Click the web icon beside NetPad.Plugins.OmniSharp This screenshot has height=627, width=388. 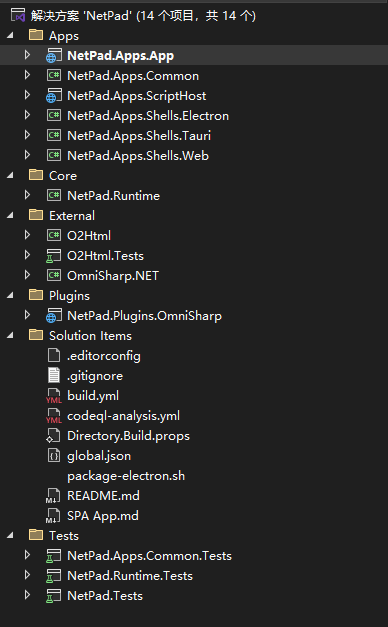click(x=54, y=315)
